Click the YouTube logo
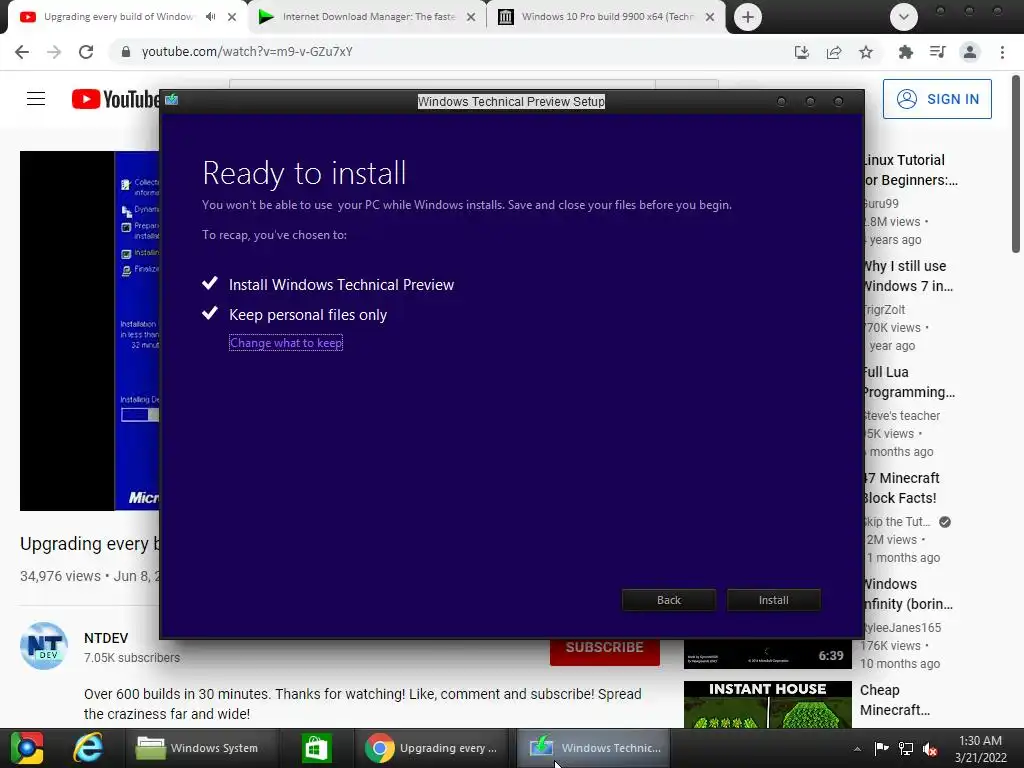 pyautogui.click(x=116, y=99)
